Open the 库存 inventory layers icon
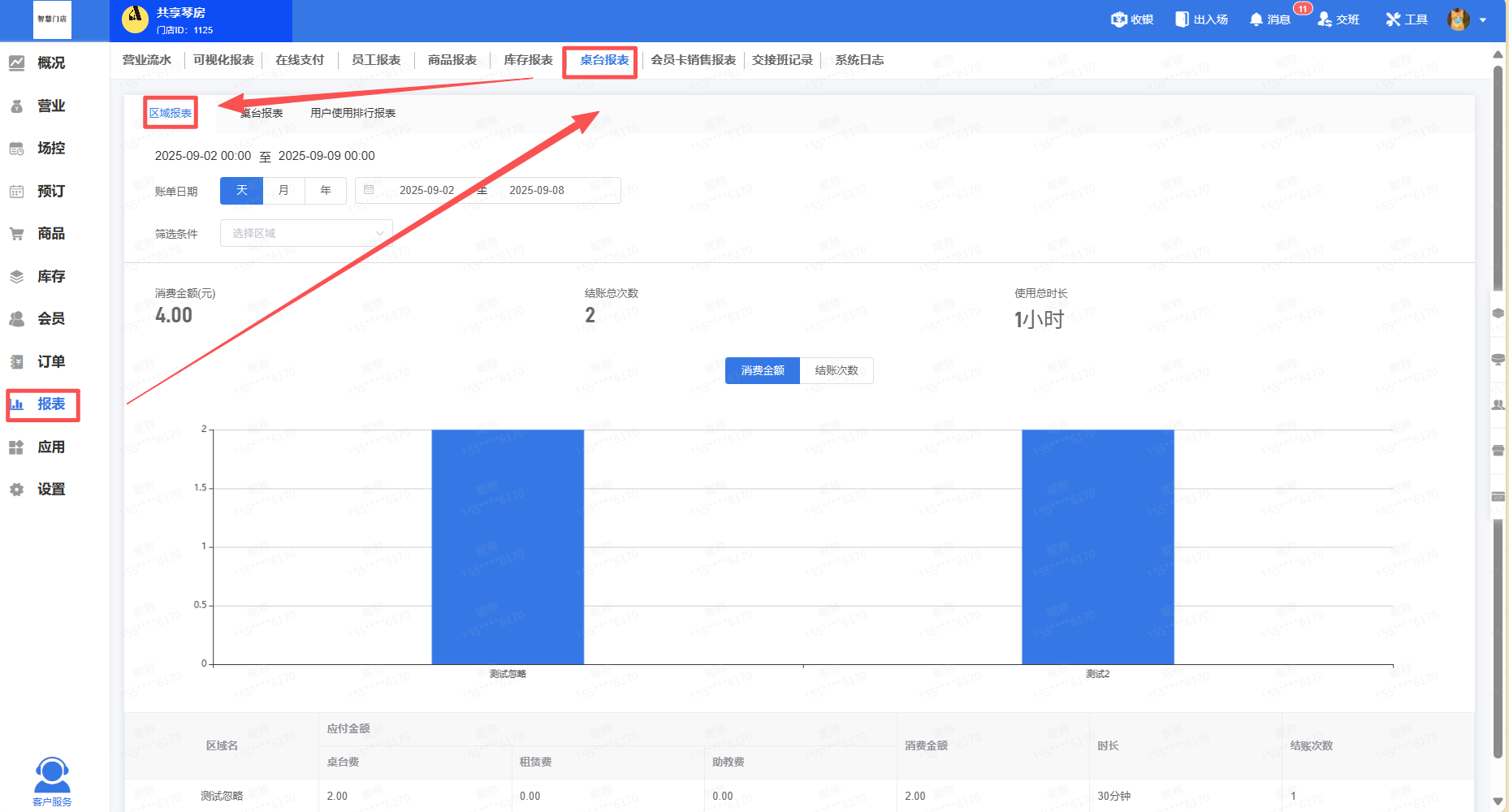This screenshot has width=1509, height=812. point(16,277)
